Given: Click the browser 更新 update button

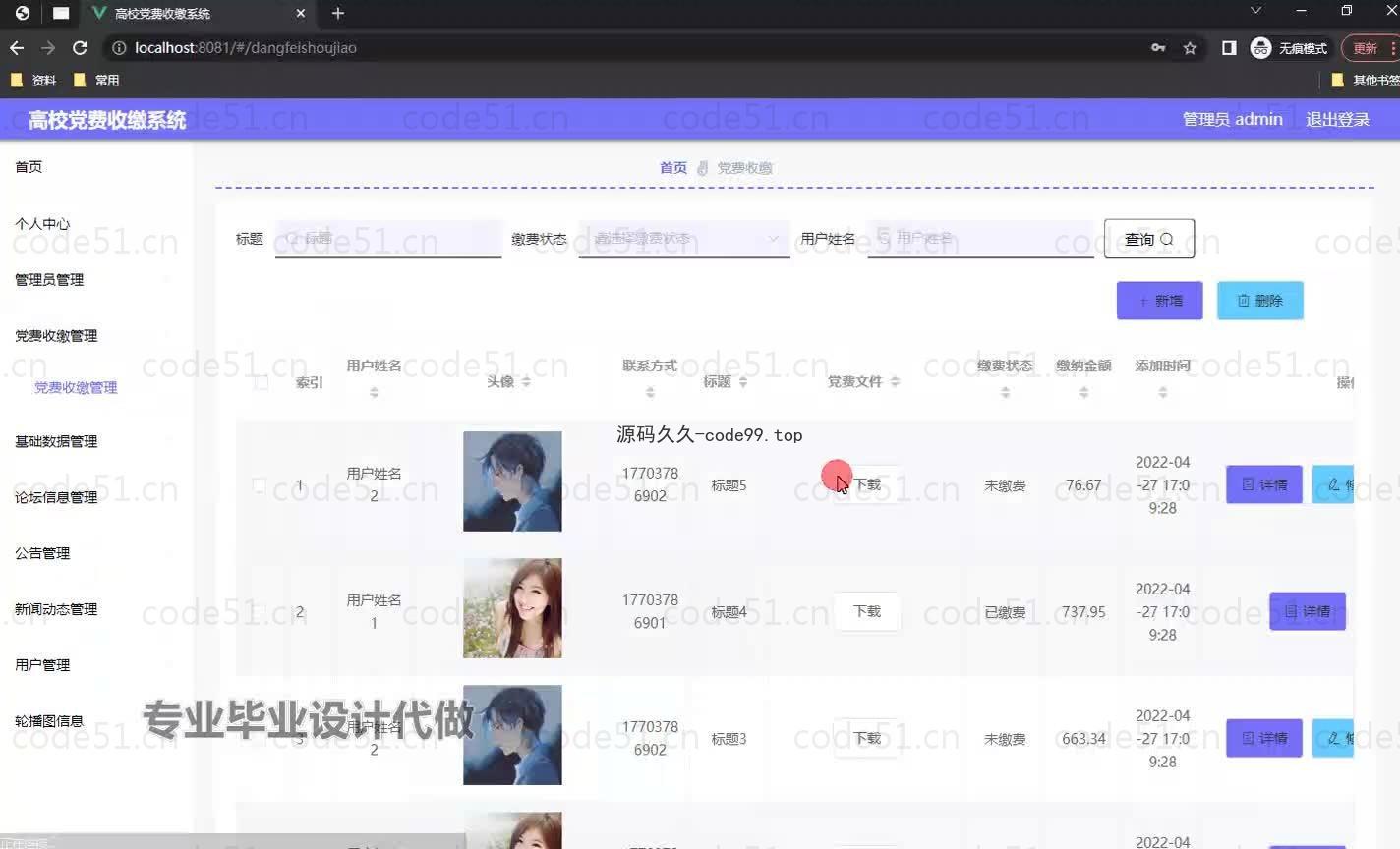Looking at the screenshot, I should [1371, 47].
